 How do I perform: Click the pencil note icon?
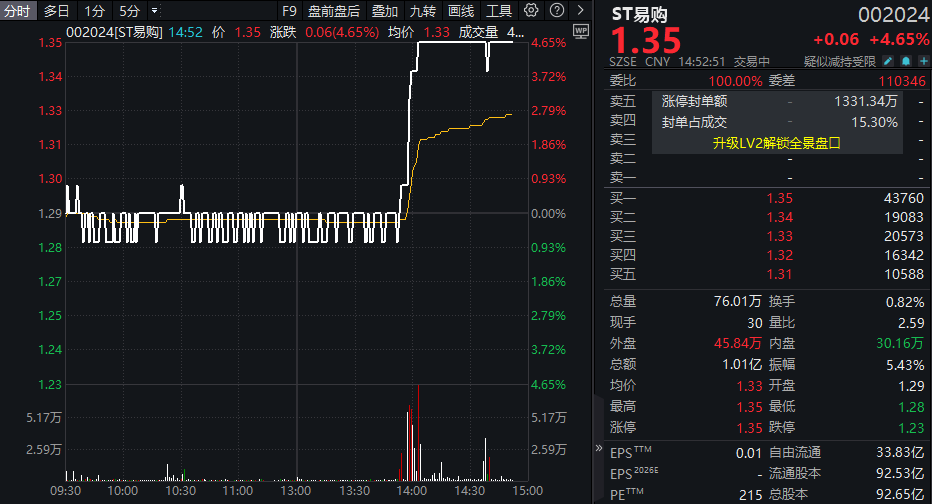[x=887, y=61]
